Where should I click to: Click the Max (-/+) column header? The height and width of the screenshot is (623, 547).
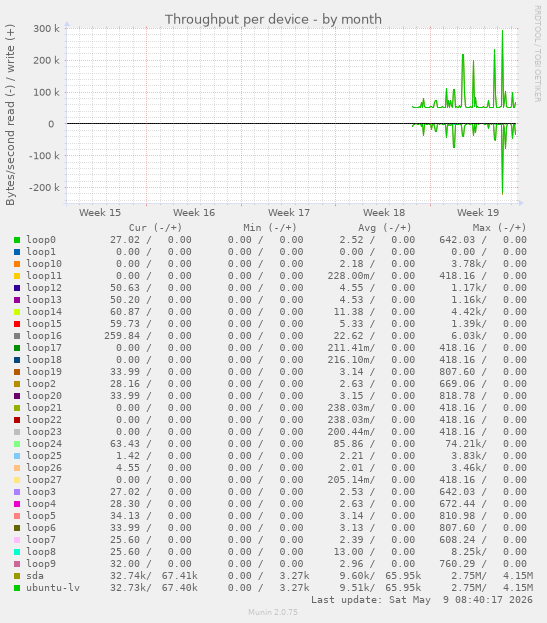coord(499,228)
